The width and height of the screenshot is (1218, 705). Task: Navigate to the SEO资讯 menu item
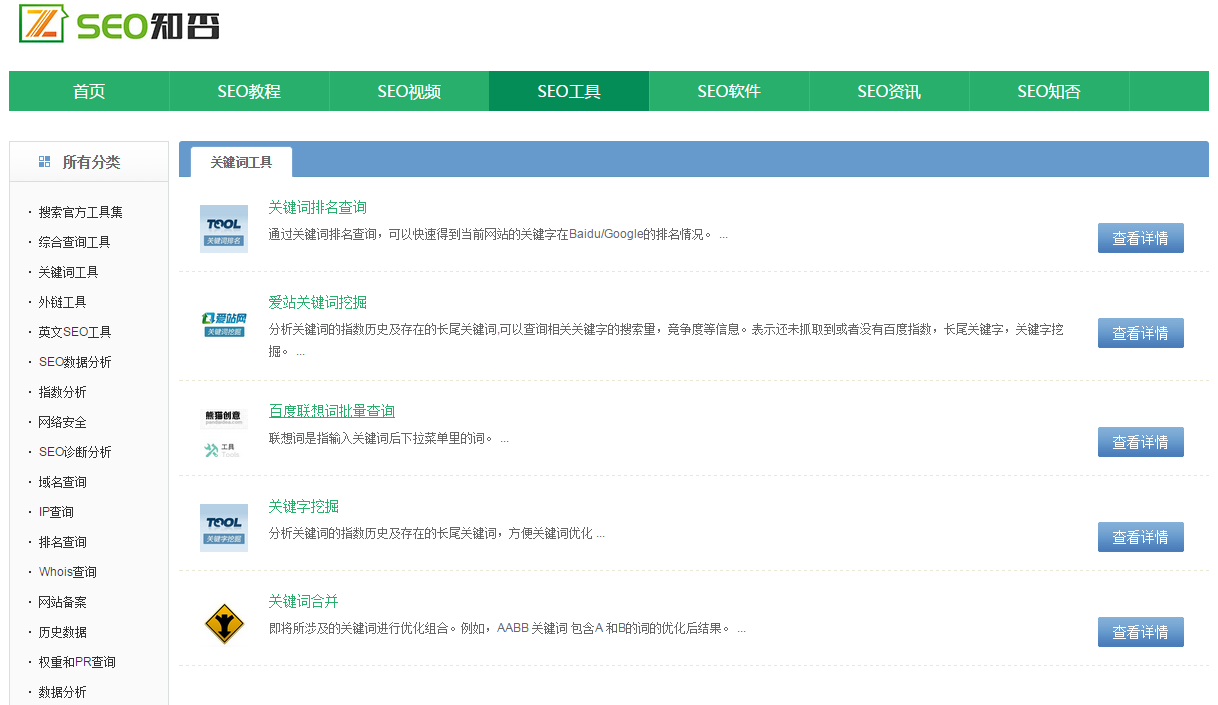889,92
